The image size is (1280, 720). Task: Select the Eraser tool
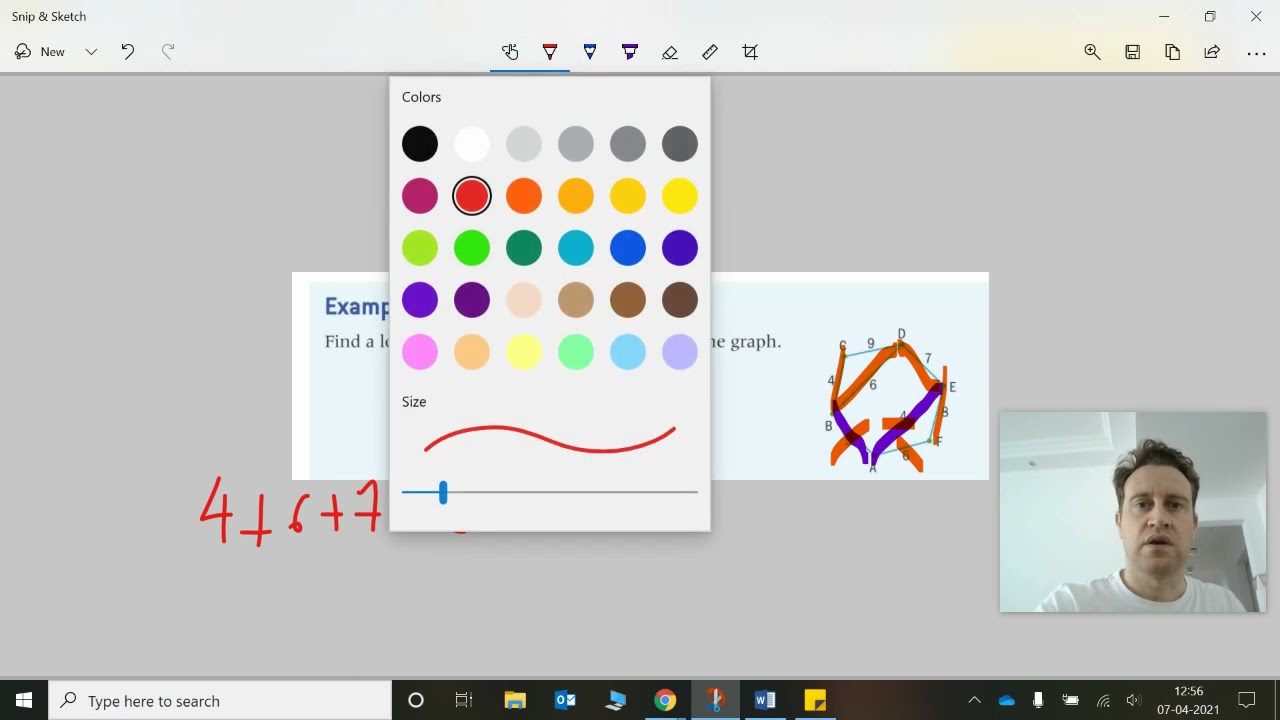tap(670, 52)
